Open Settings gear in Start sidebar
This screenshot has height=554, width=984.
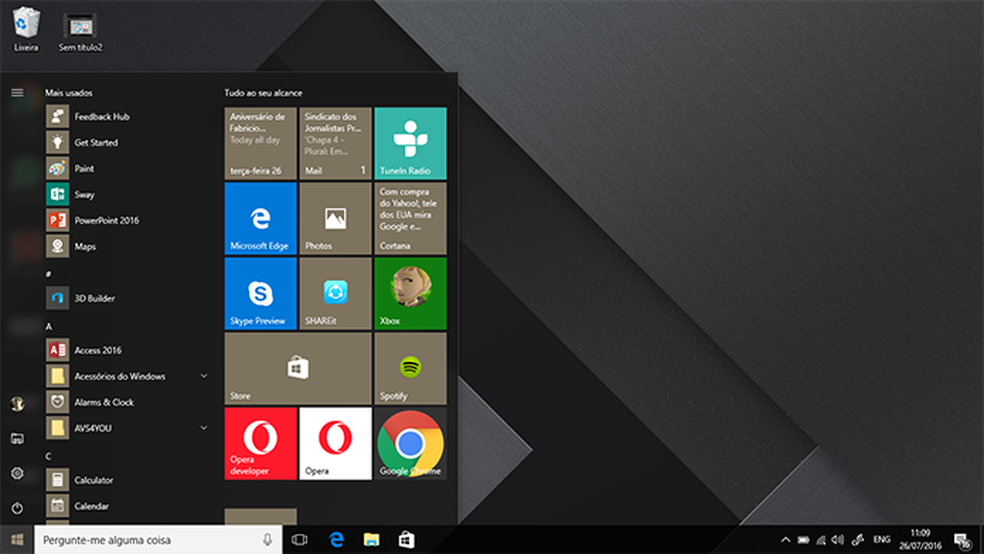[x=17, y=473]
